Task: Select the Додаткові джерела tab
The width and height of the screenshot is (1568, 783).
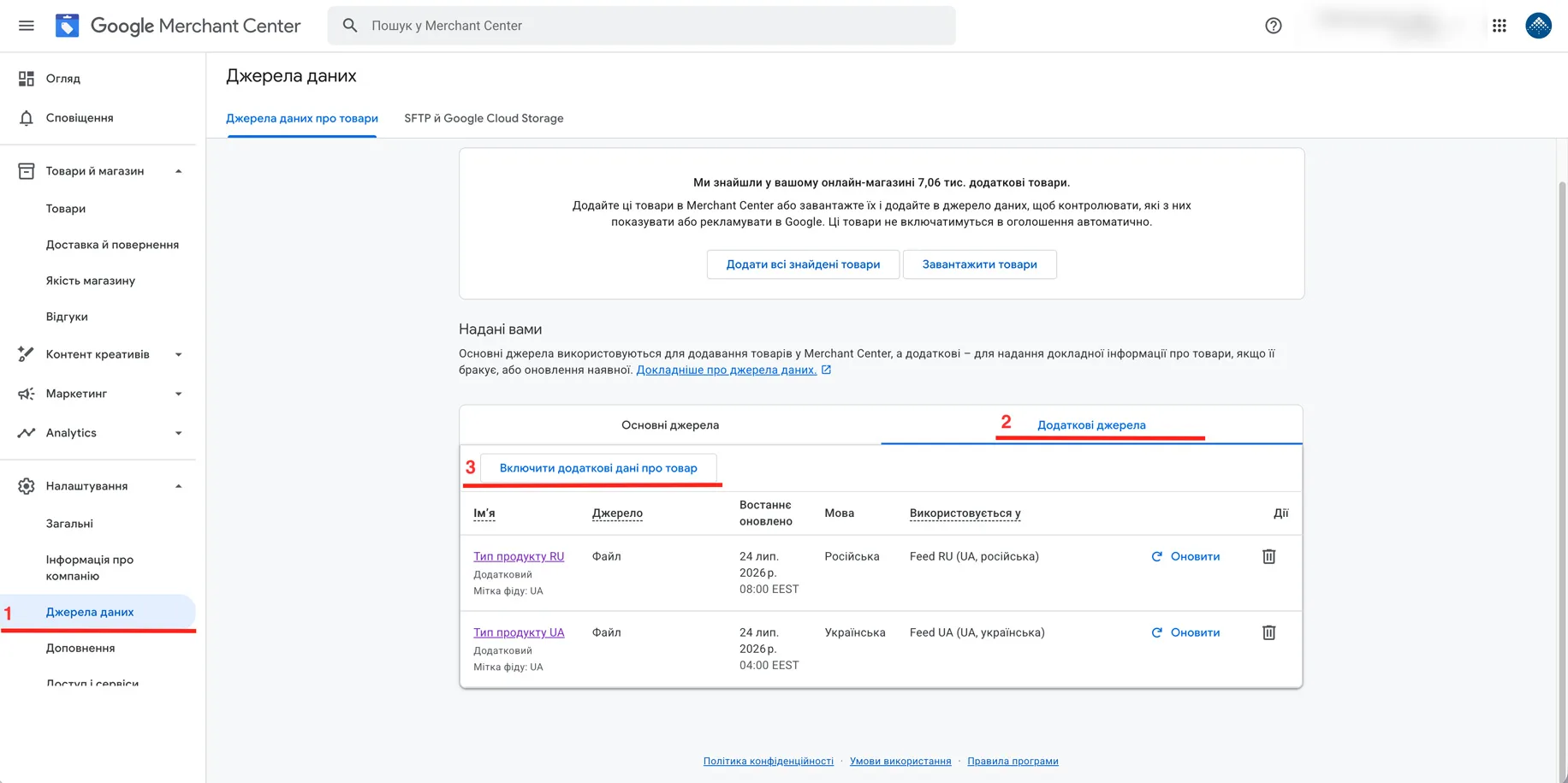Action: click(x=1091, y=424)
